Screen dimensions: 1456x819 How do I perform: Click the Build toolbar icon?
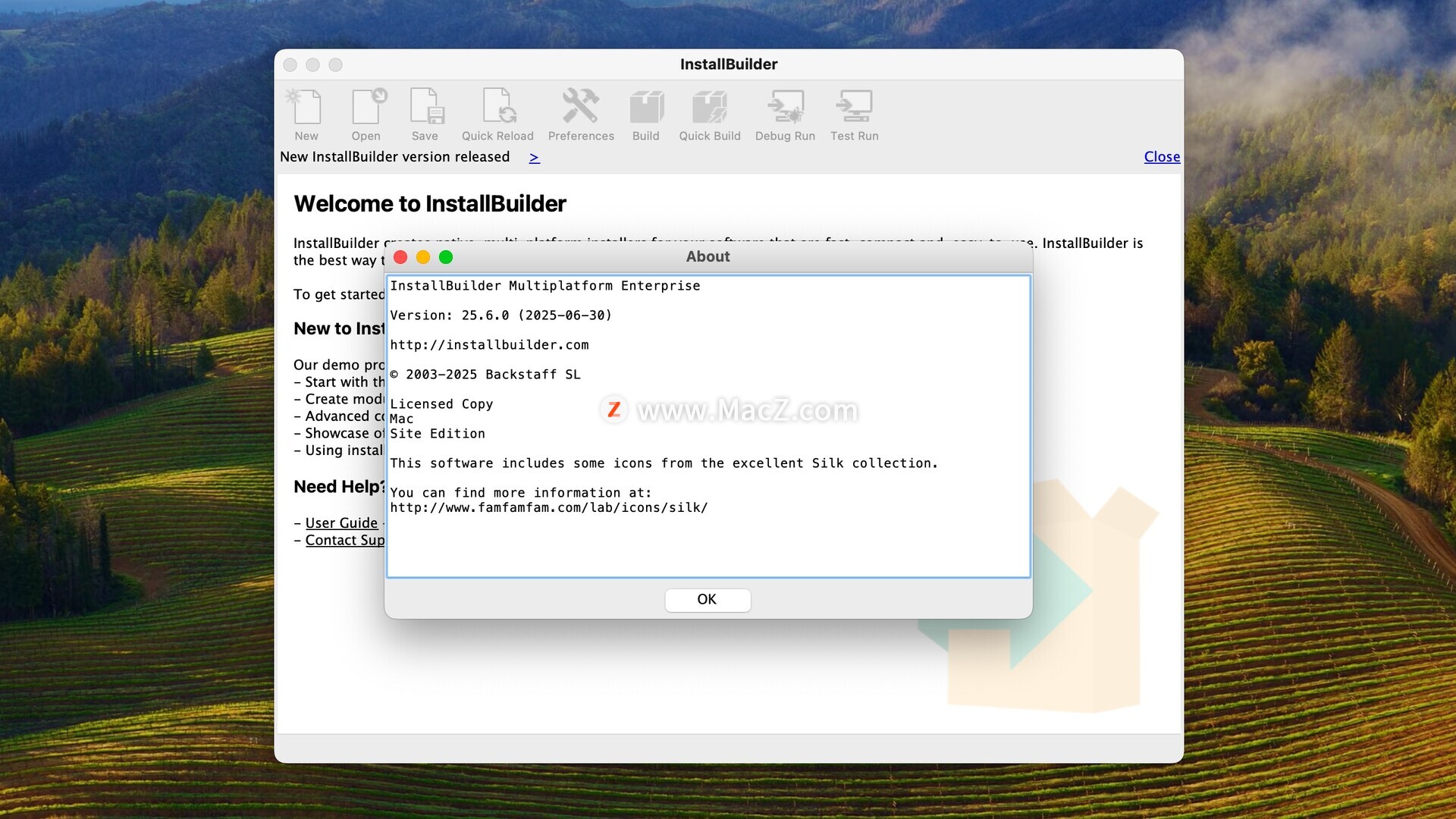click(646, 107)
